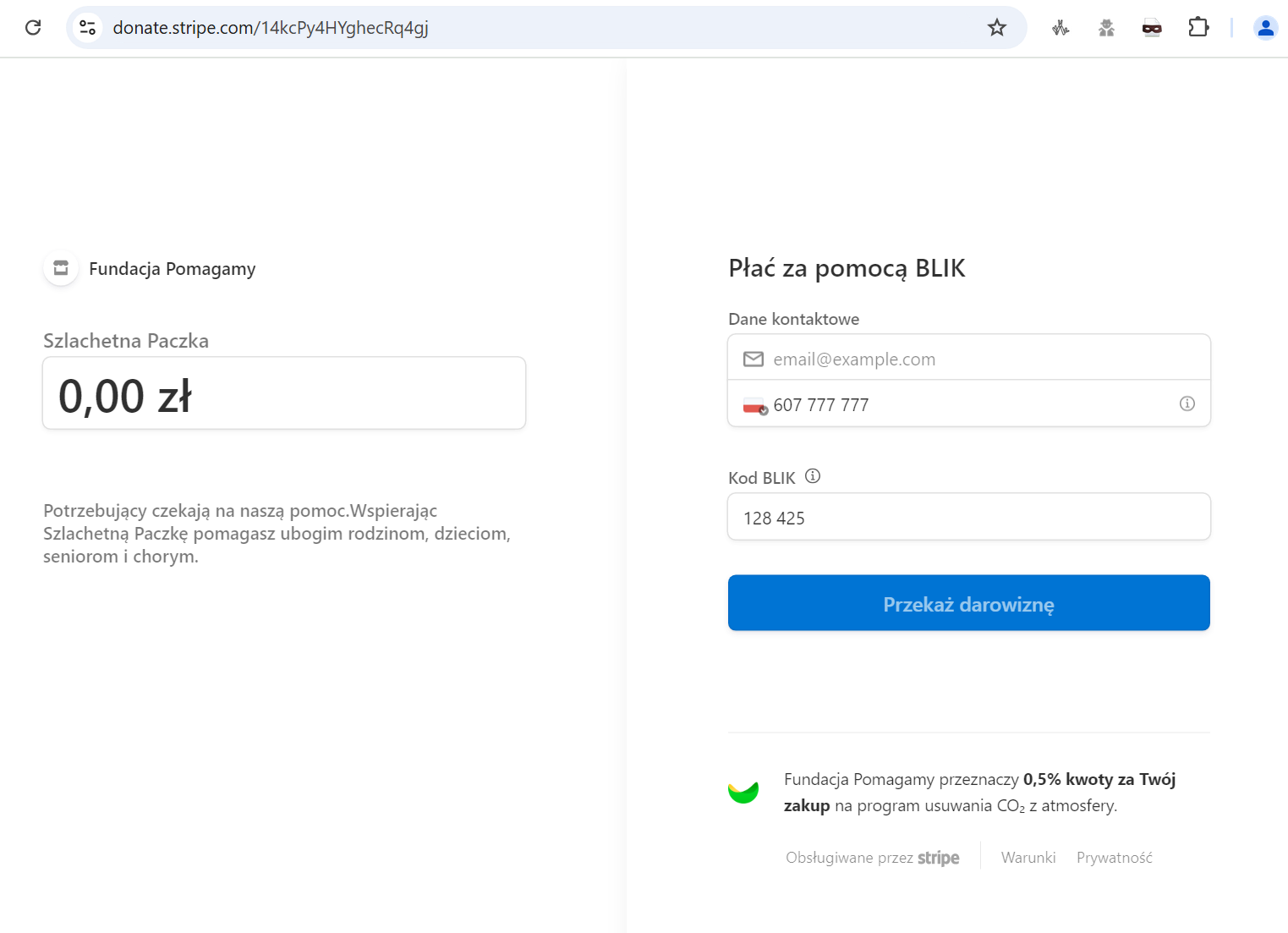
Task: Click the gray spy extension icon
Action: coord(1106,27)
